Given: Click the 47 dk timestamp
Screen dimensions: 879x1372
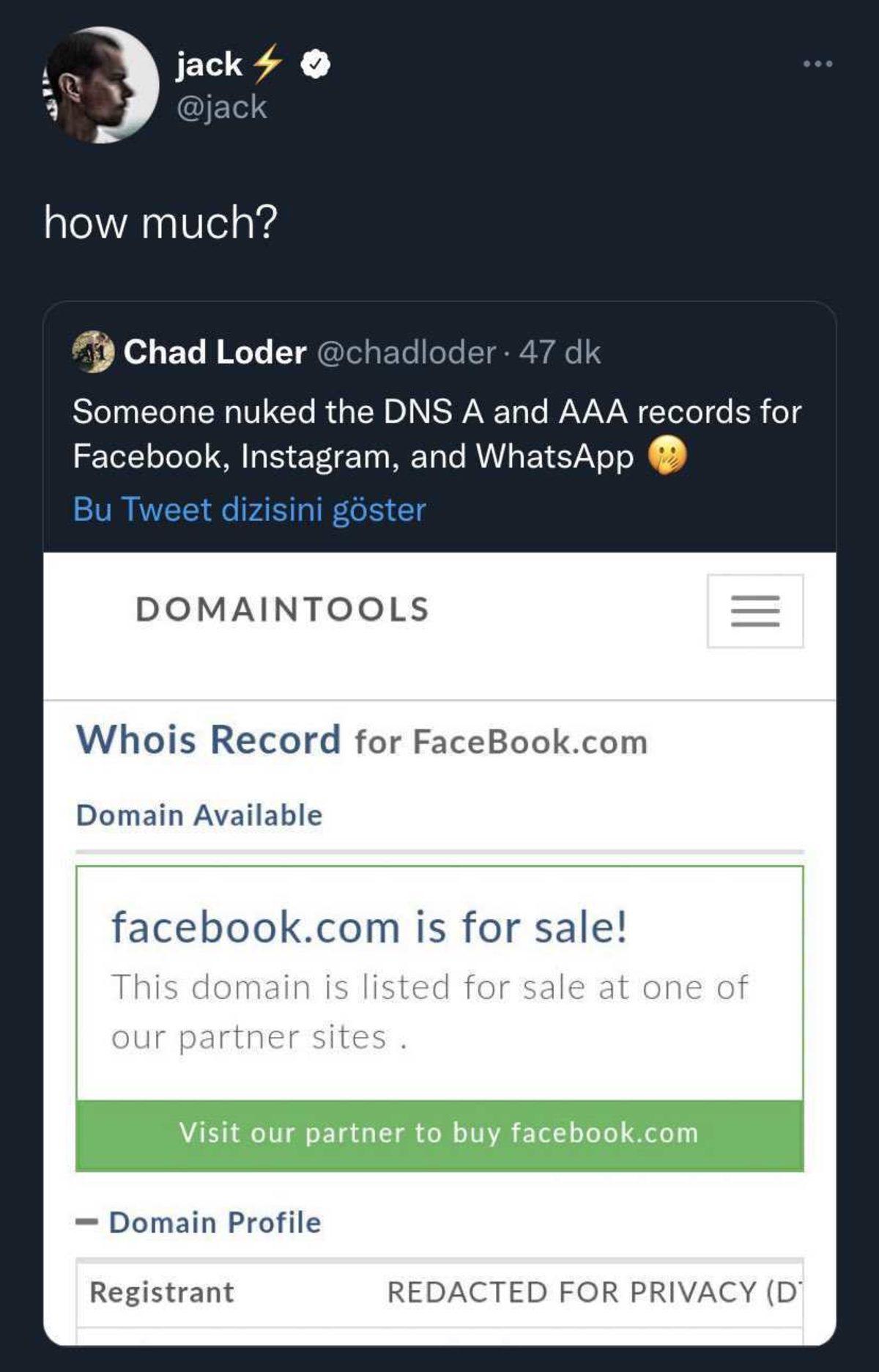Looking at the screenshot, I should (x=560, y=353).
